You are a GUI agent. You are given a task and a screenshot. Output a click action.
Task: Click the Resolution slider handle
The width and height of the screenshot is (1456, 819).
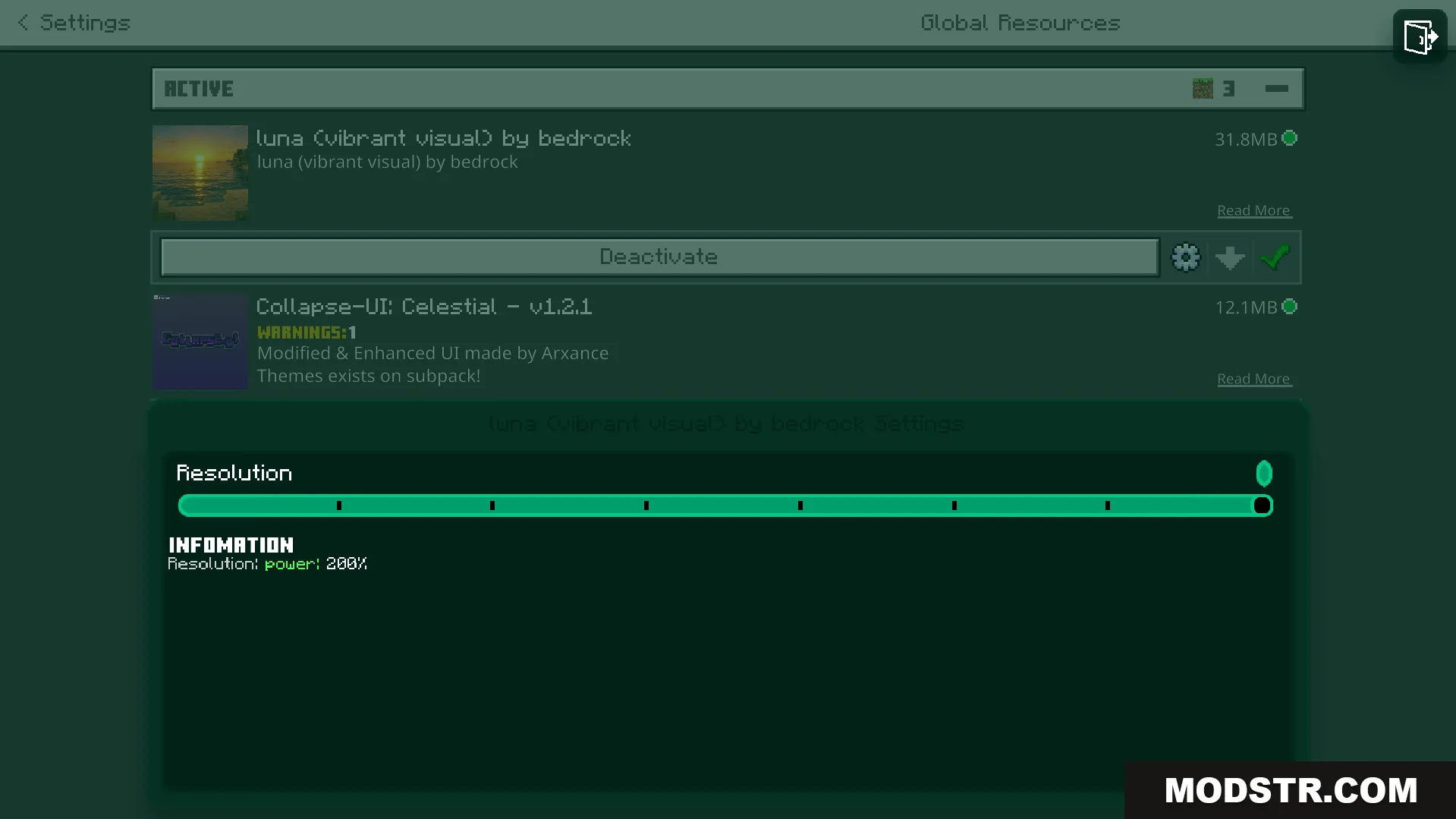pyautogui.click(x=1262, y=506)
